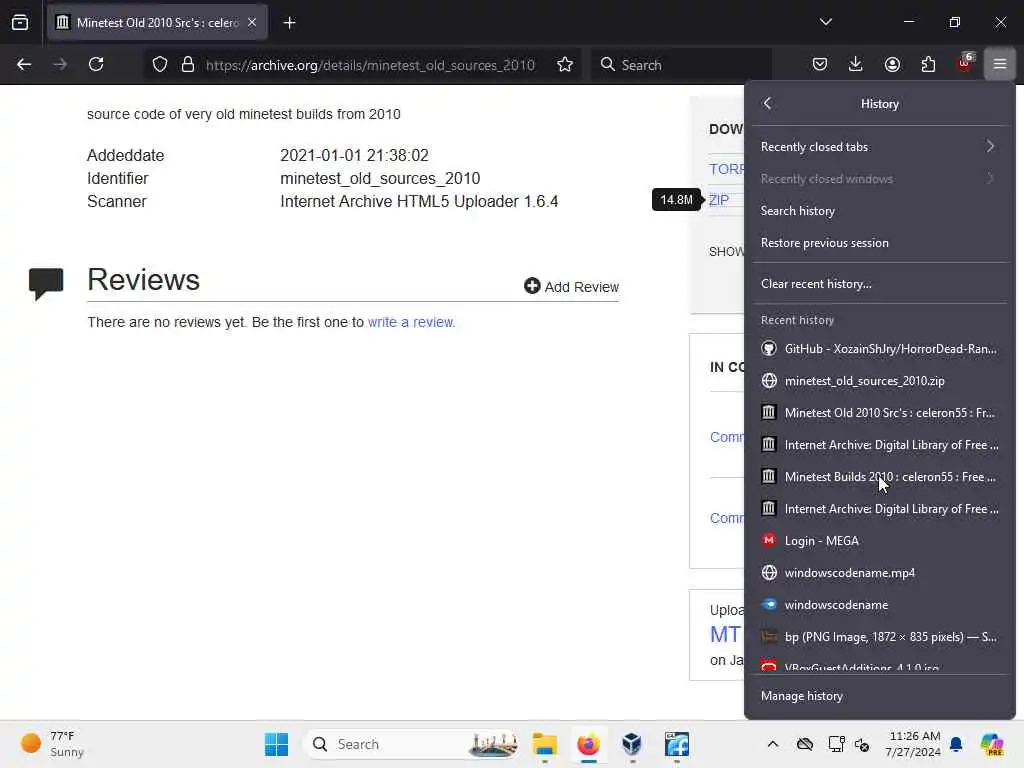1024x768 pixels.
Task: Open the clock showing 11:26 AM
Action: pos(913,744)
